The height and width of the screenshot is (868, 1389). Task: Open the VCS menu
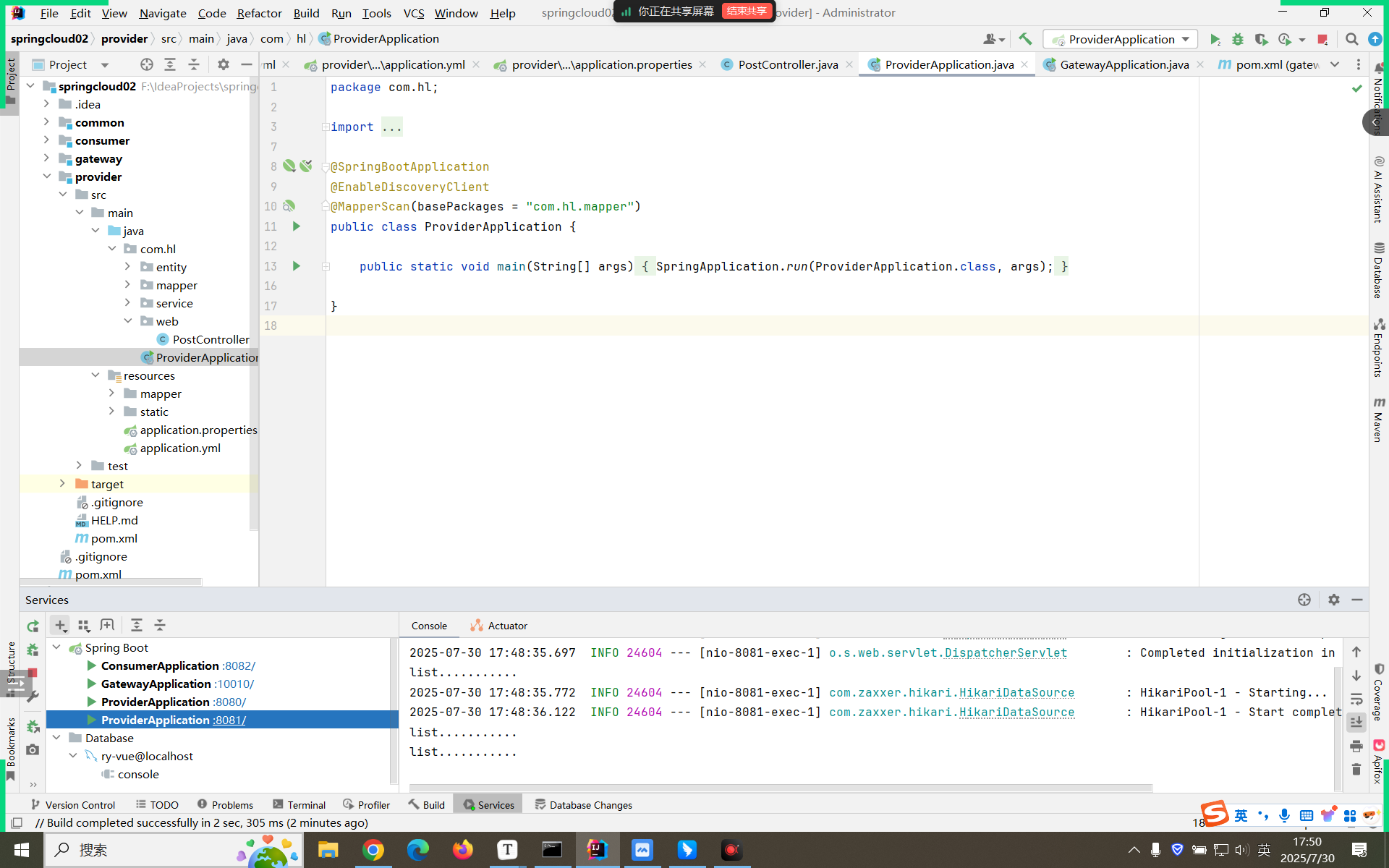point(413,13)
